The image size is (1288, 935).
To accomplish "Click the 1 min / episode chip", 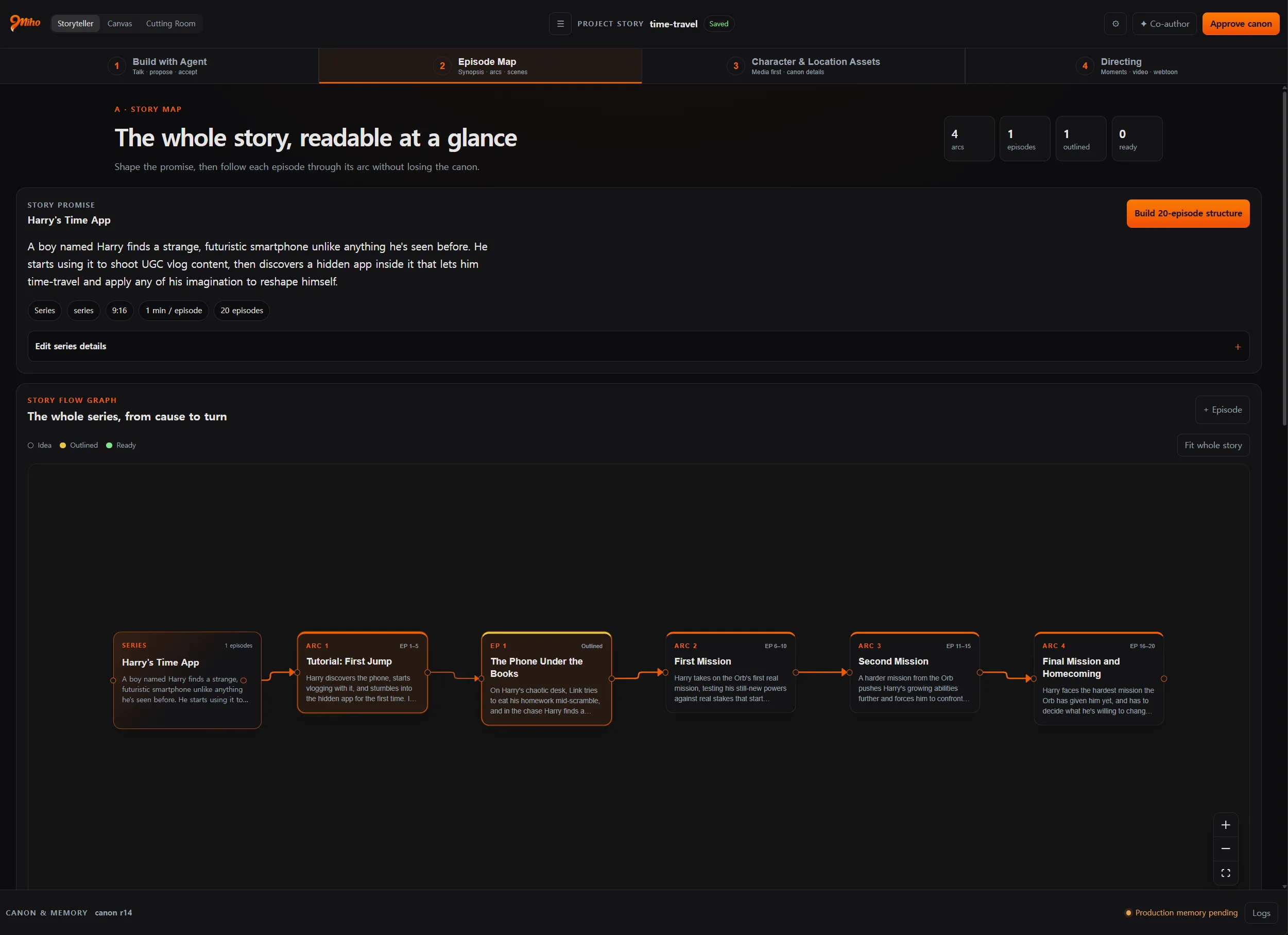I will pyautogui.click(x=174, y=311).
